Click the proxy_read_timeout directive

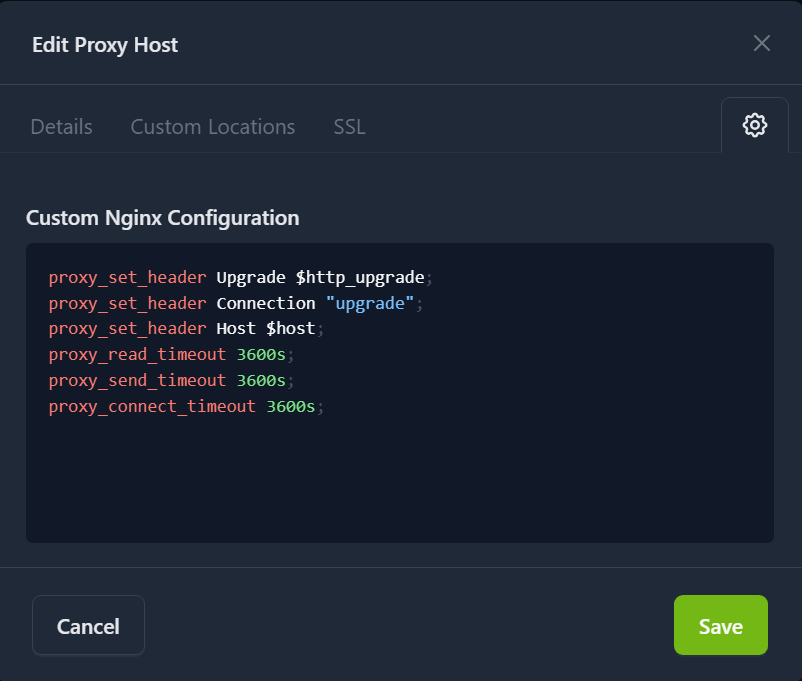pos(137,355)
